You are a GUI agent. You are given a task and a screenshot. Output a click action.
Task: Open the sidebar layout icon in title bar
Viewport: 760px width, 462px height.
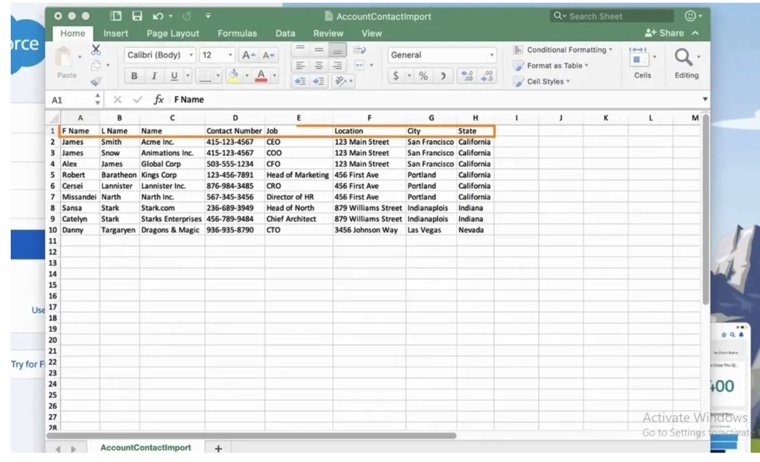[116, 16]
